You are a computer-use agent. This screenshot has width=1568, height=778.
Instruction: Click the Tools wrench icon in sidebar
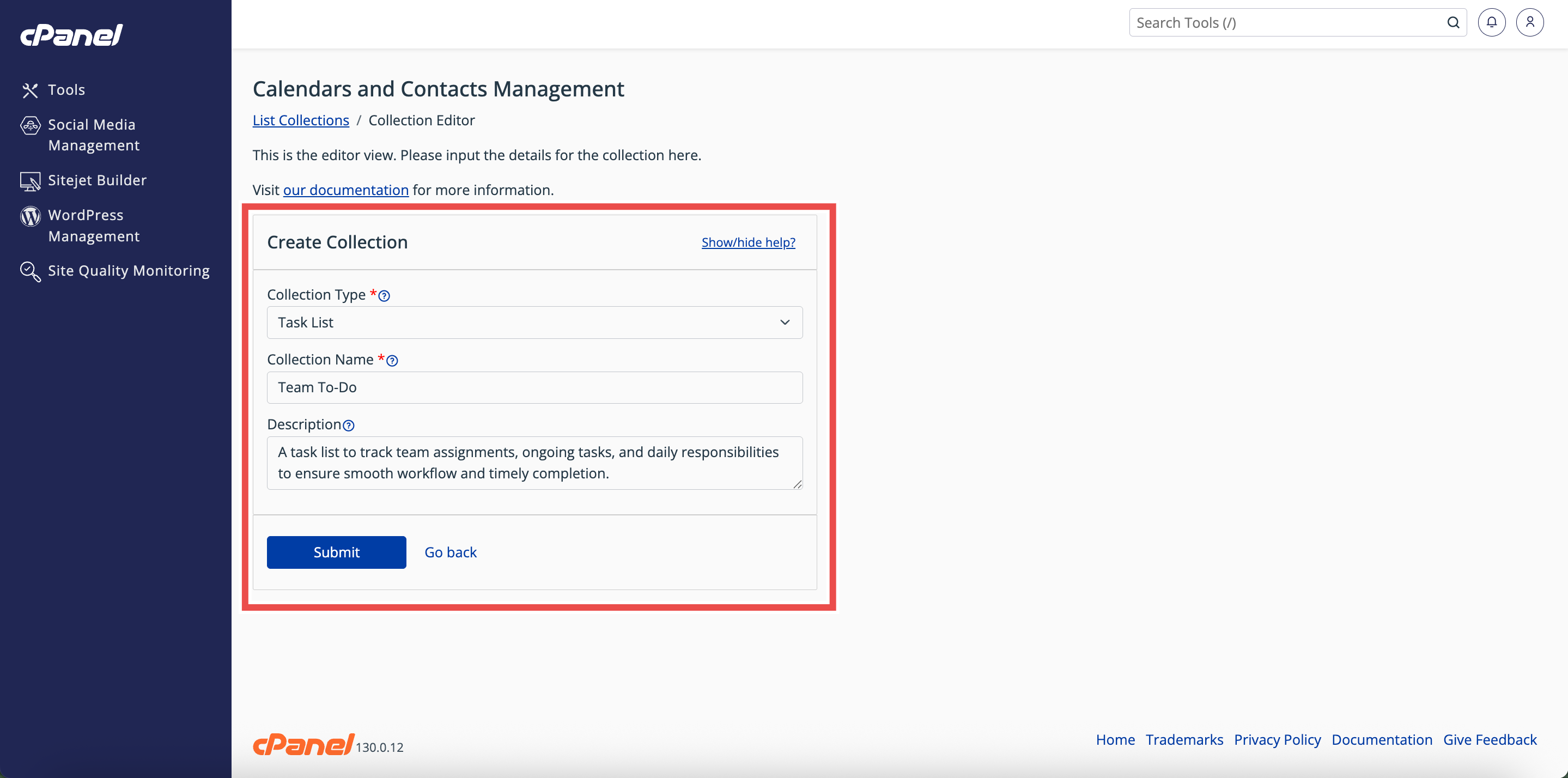[30, 90]
